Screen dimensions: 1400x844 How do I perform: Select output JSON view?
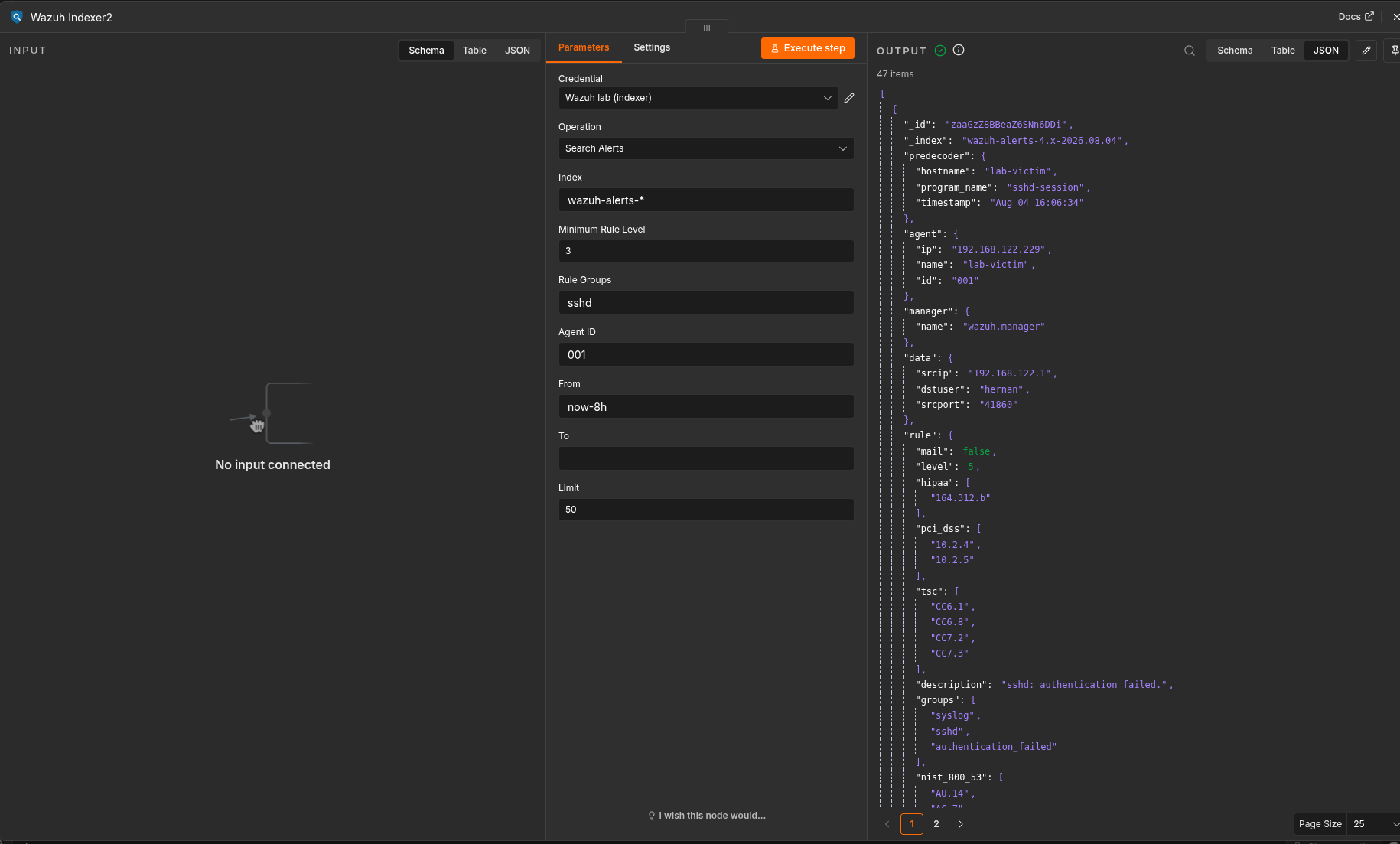(1326, 51)
